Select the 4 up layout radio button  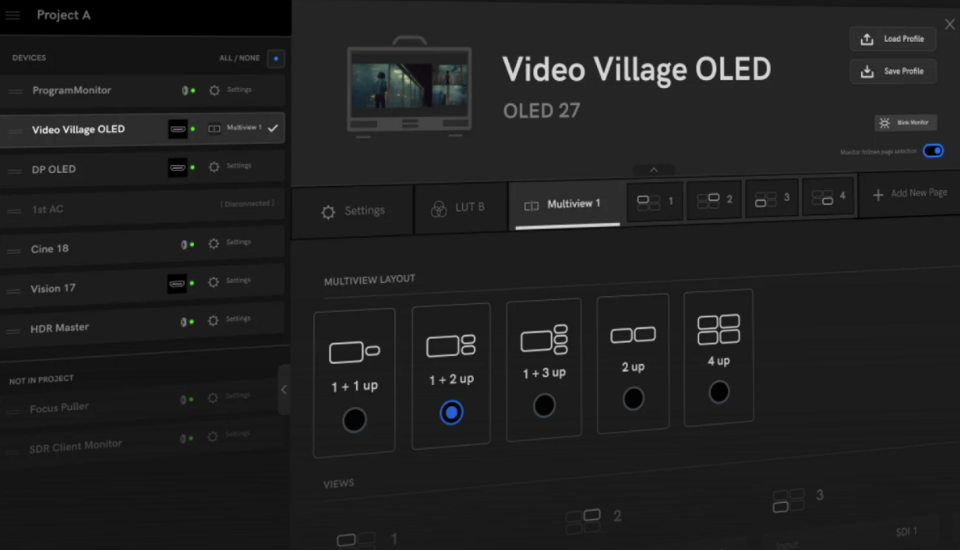719,392
